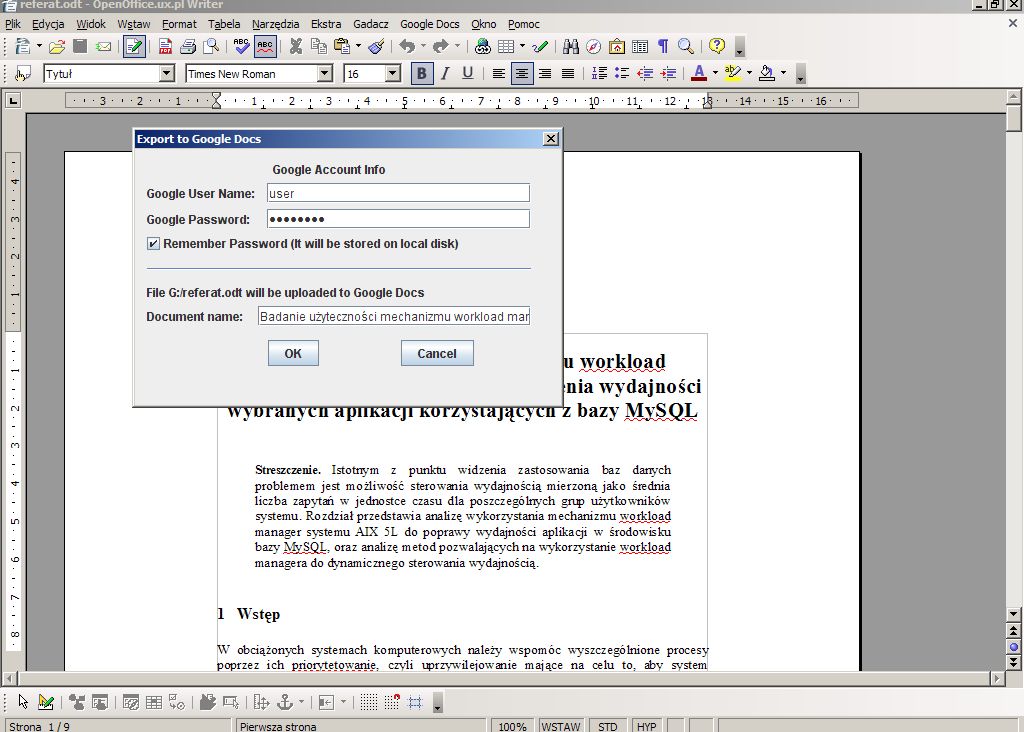The height and width of the screenshot is (732, 1024).
Task: Align text left
Action: click(499, 74)
